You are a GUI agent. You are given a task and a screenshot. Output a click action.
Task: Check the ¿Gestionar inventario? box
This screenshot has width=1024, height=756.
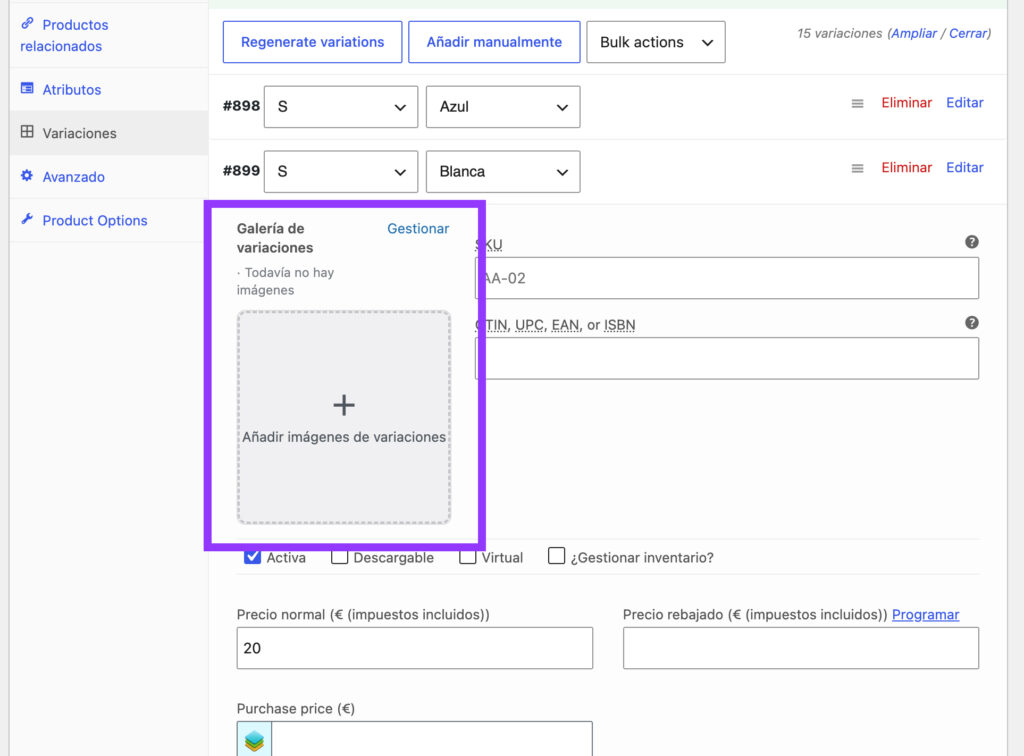point(556,556)
